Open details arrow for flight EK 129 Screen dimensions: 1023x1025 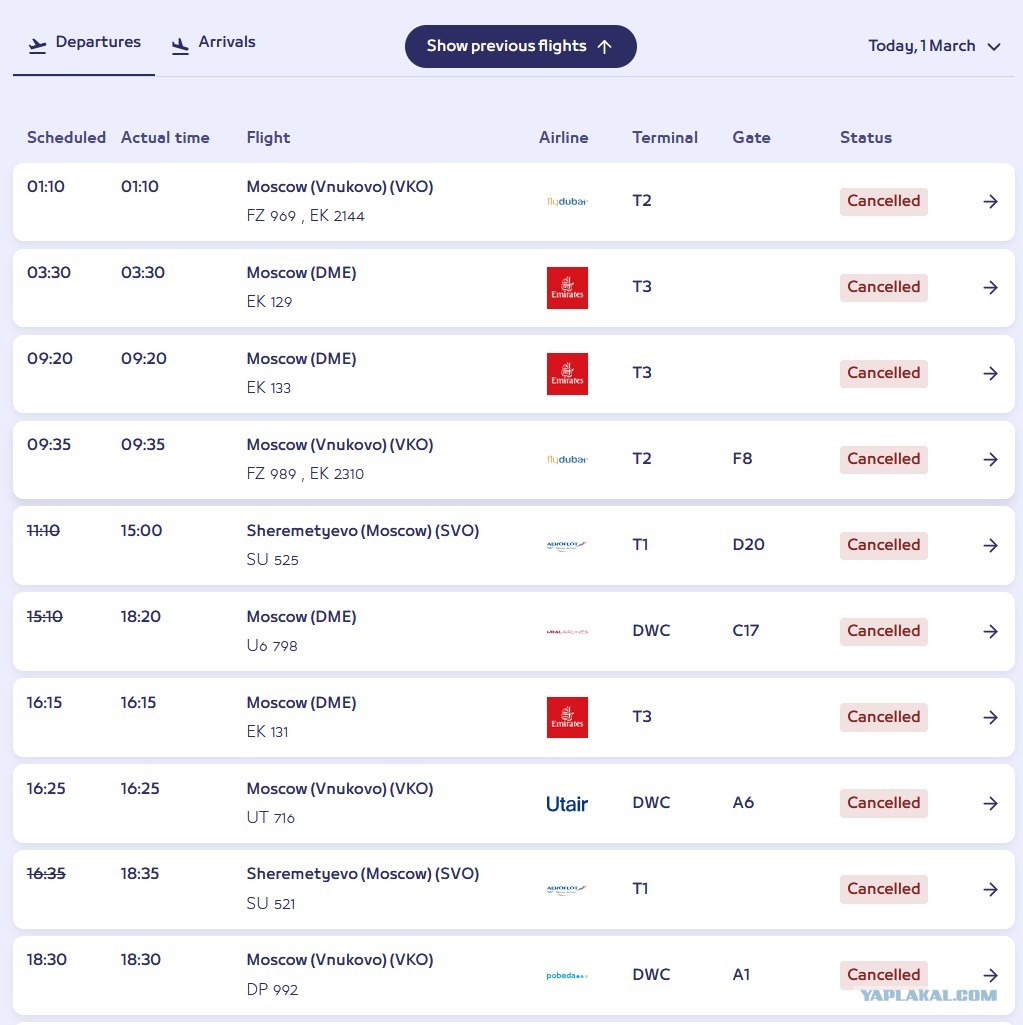point(990,288)
